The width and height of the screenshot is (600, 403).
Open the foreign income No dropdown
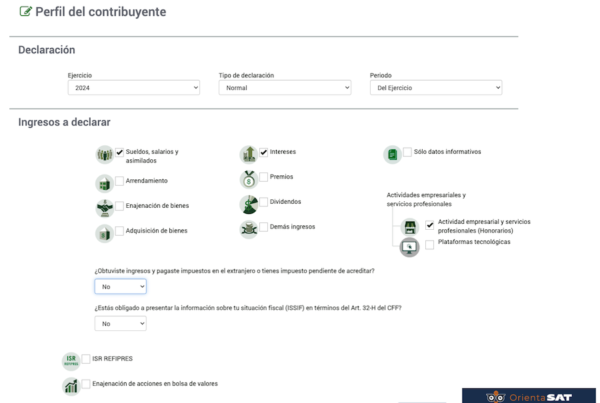pyautogui.click(x=121, y=287)
